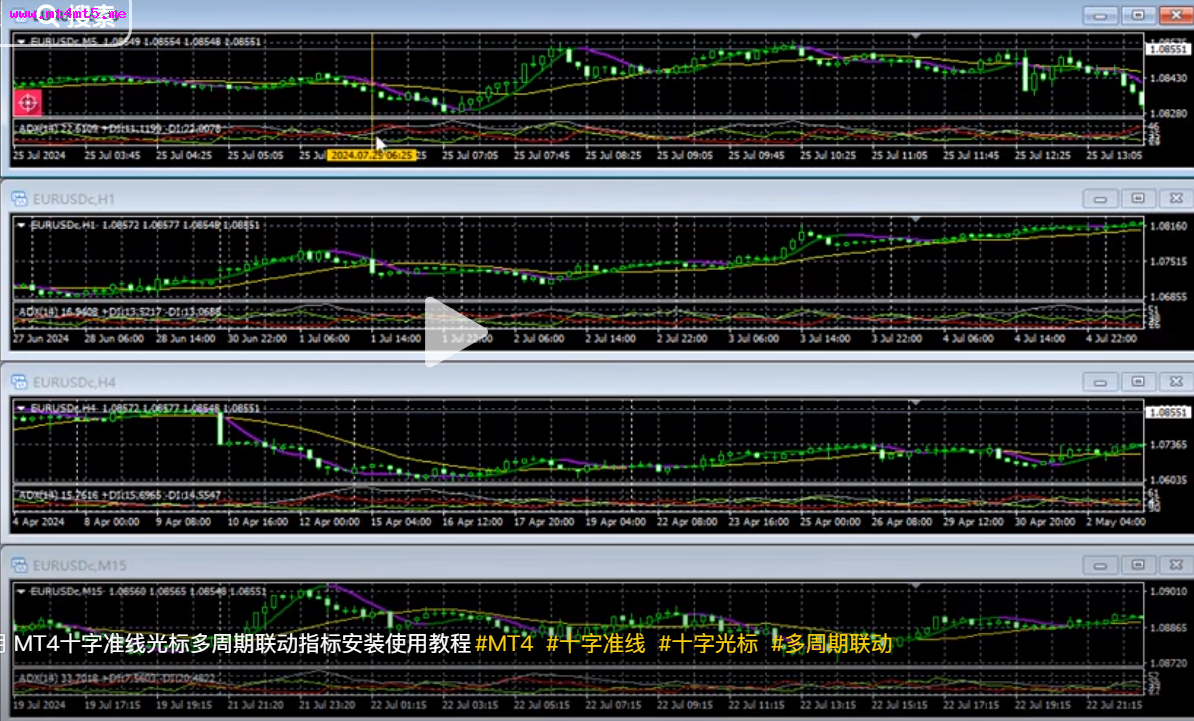Minimize the EURUSDc,M15 chart window
1194x721 pixels.
pos(1100,565)
